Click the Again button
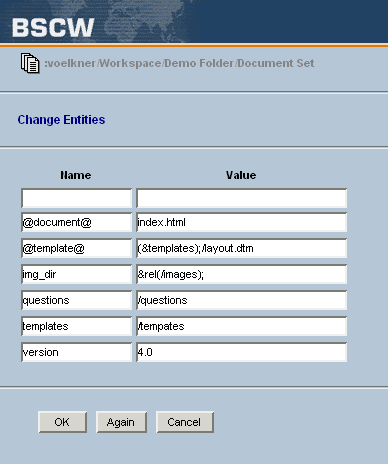Screen dimensions: 388x464 tap(121, 422)
